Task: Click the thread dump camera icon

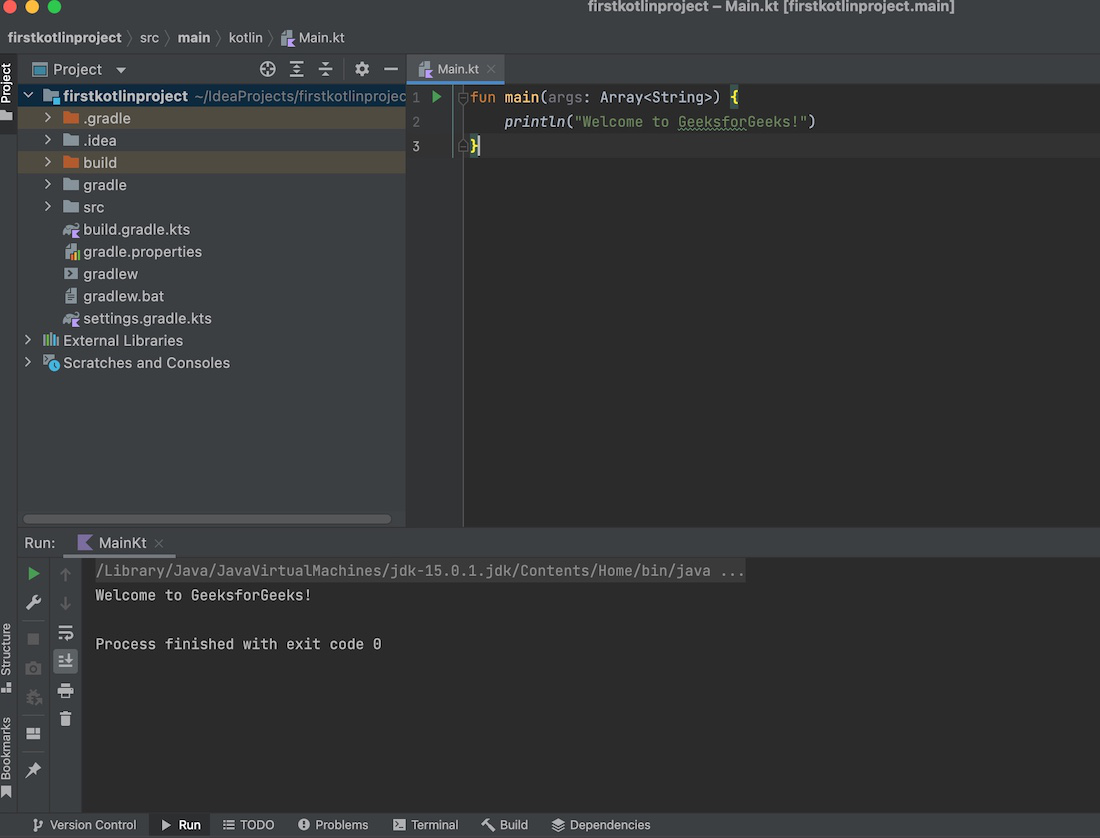Action: point(33,668)
